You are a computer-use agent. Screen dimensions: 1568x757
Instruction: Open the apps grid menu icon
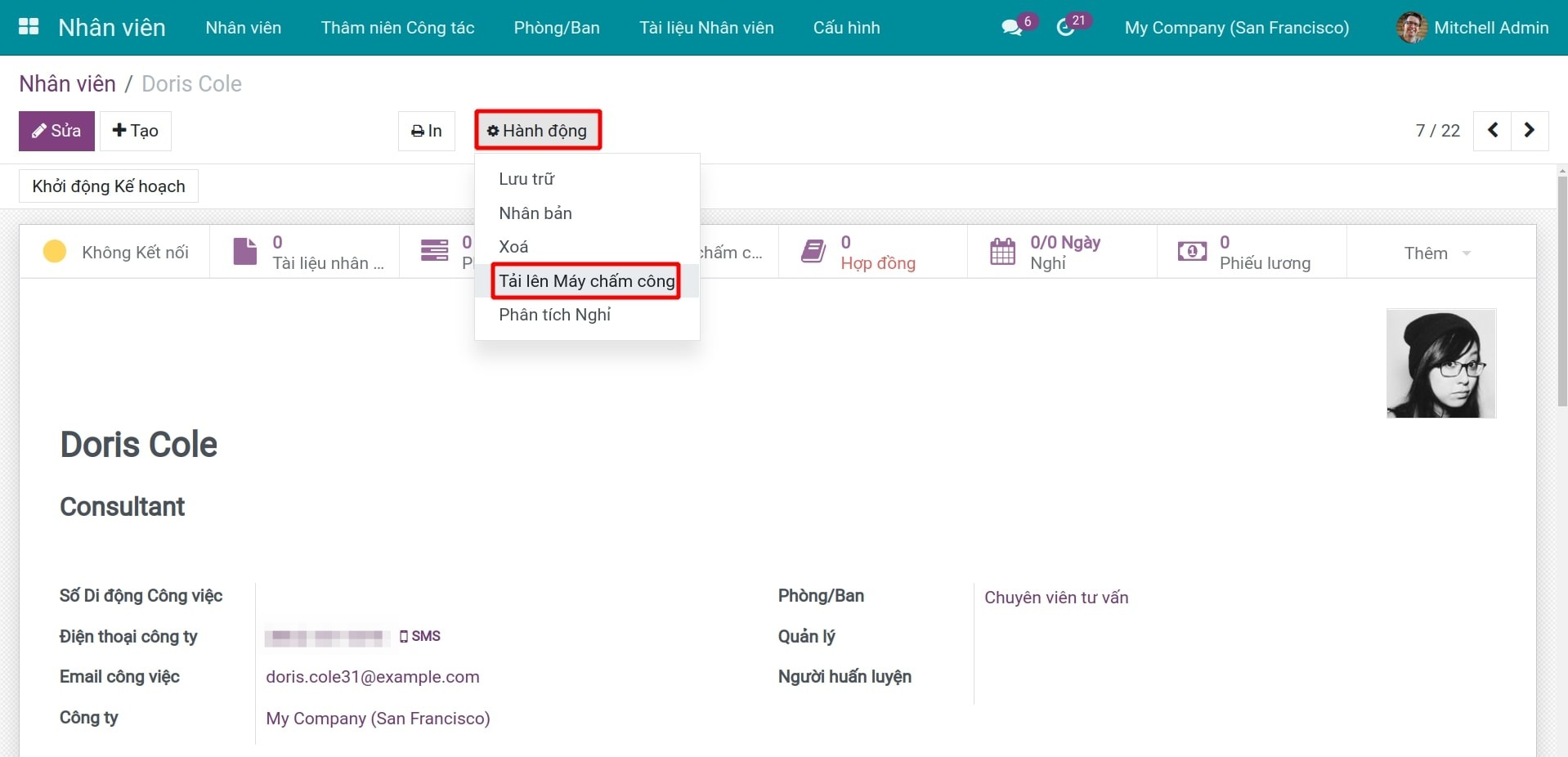[x=29, y=27]
